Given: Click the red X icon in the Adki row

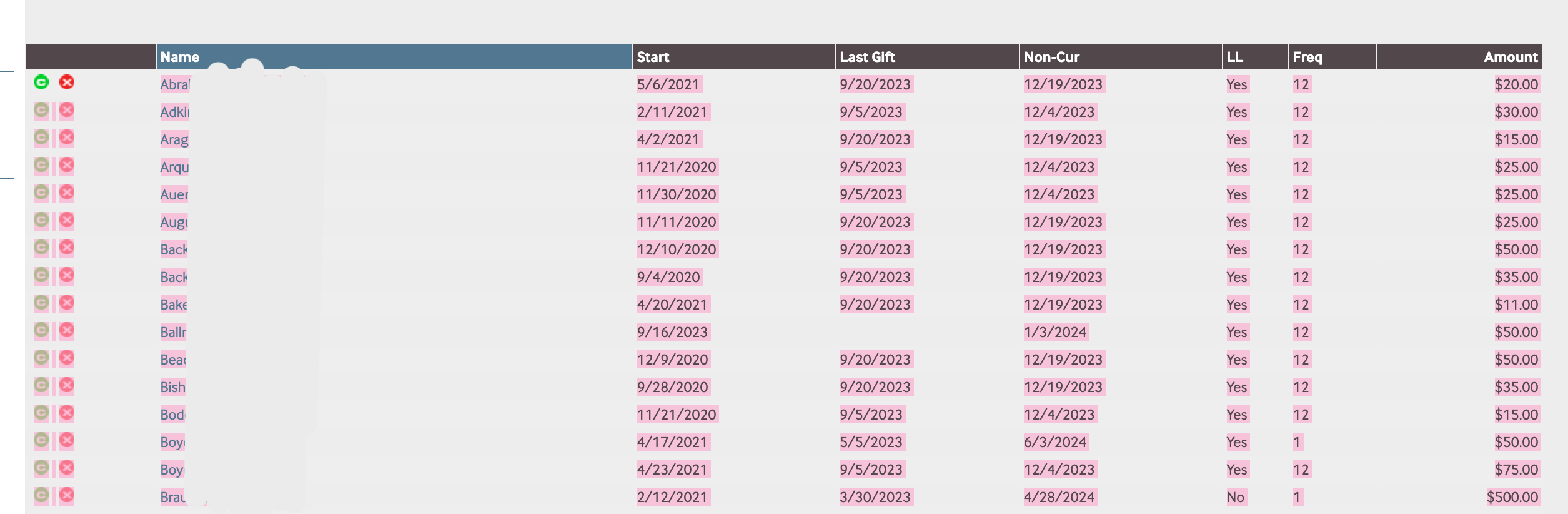Looking at the screenshot, I should 67,111.
